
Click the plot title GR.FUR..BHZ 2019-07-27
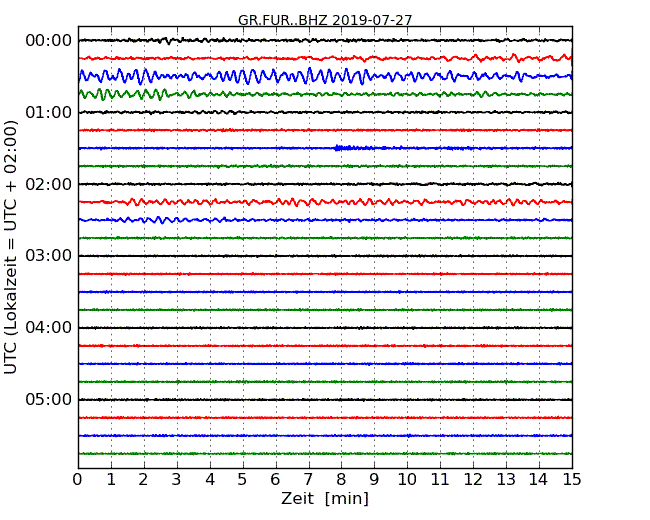point(325,20)
